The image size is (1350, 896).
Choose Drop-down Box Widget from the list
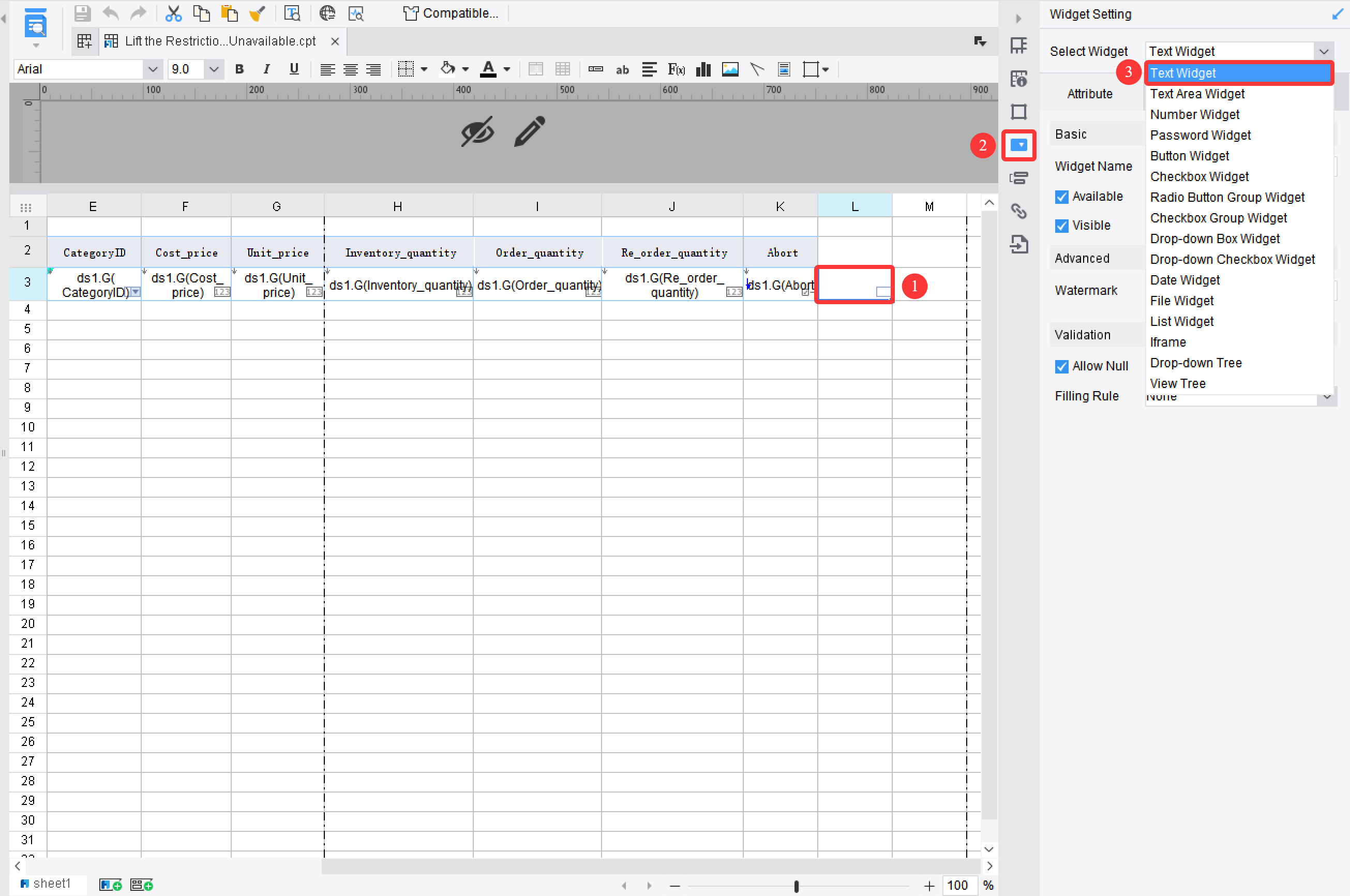point(1214,238)
